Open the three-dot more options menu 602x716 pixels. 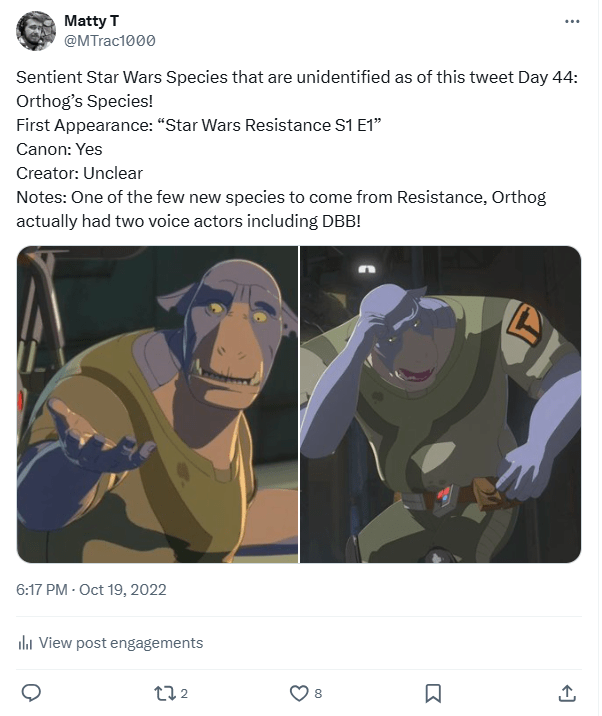pos(572,21)
